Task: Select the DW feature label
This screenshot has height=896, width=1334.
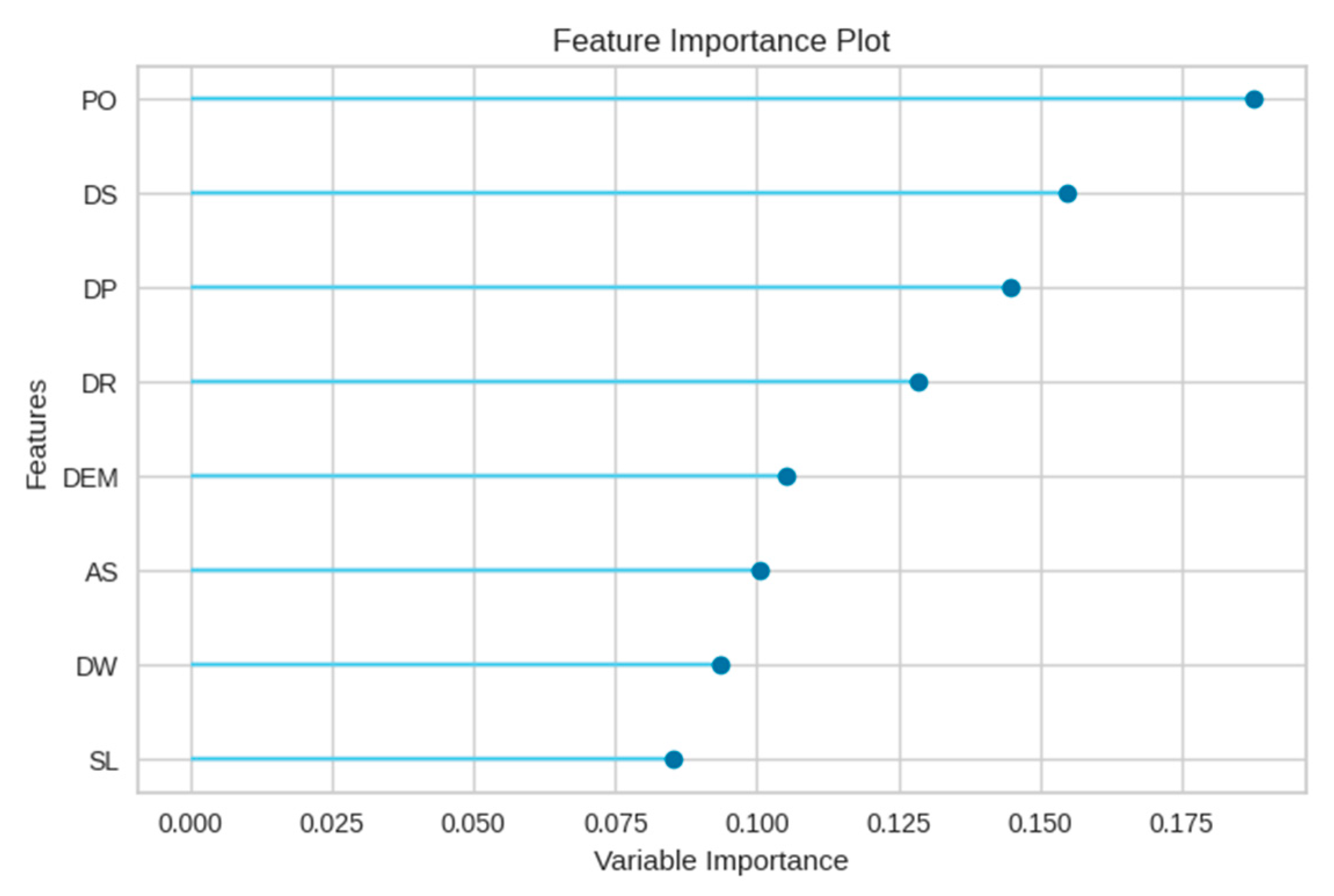Action: [x=97, y=668]
